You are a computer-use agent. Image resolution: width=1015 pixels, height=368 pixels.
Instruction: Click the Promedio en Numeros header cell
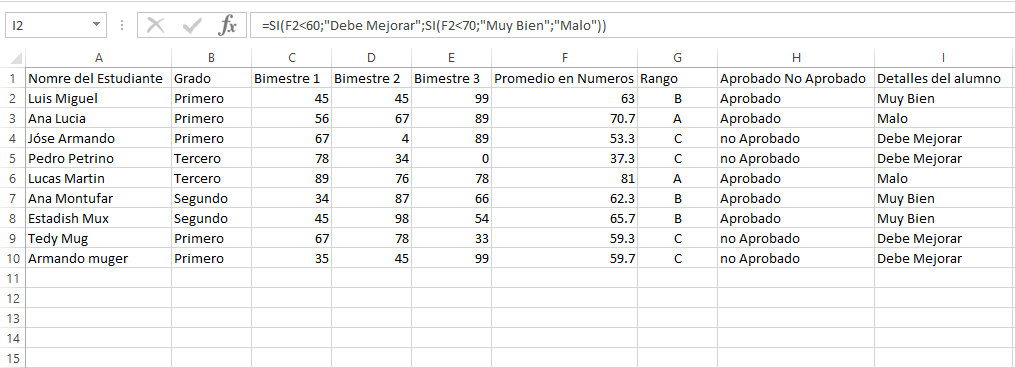[x=564, y=78]
